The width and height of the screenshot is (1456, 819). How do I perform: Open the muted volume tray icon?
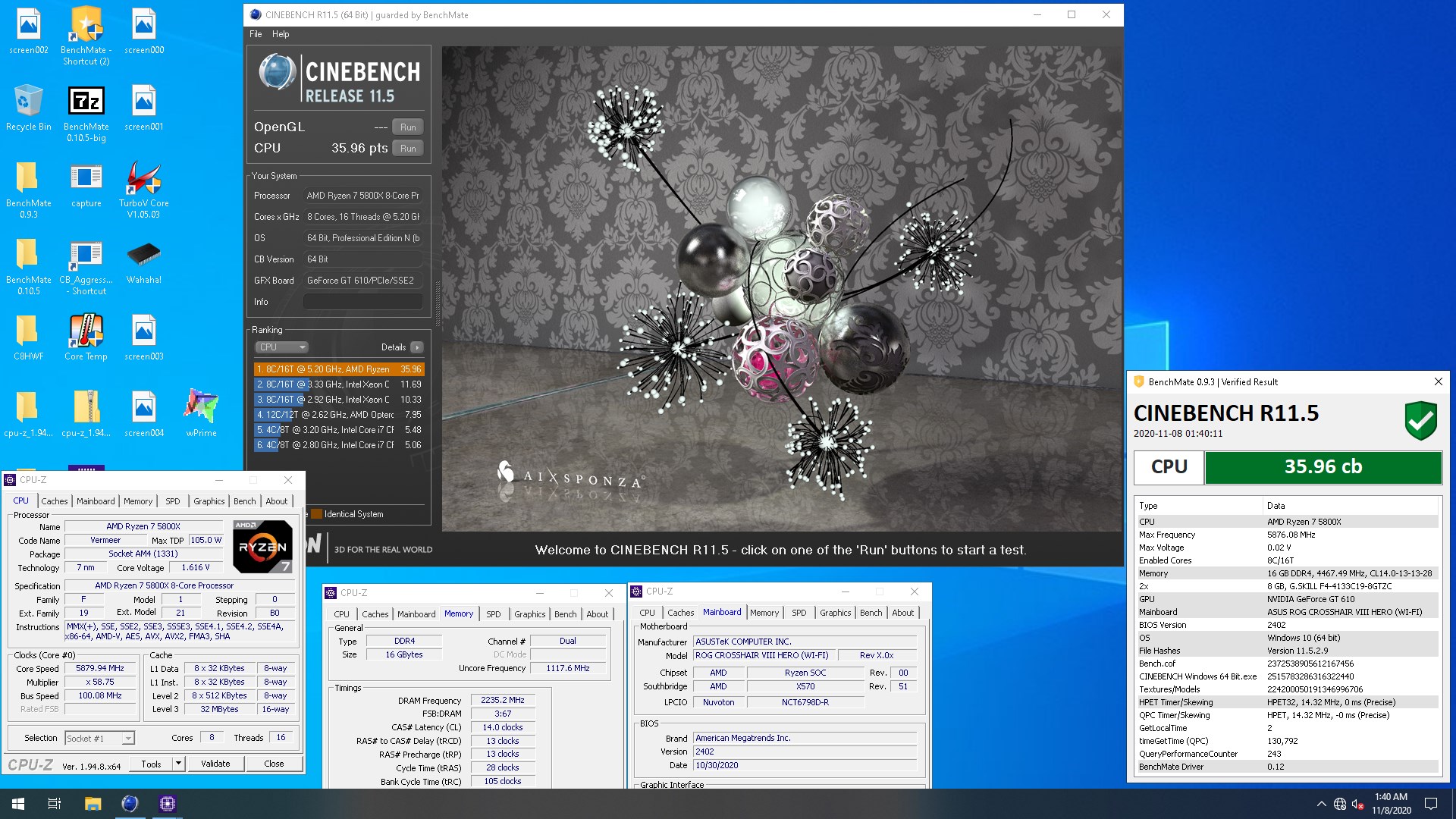[1358, 804]
